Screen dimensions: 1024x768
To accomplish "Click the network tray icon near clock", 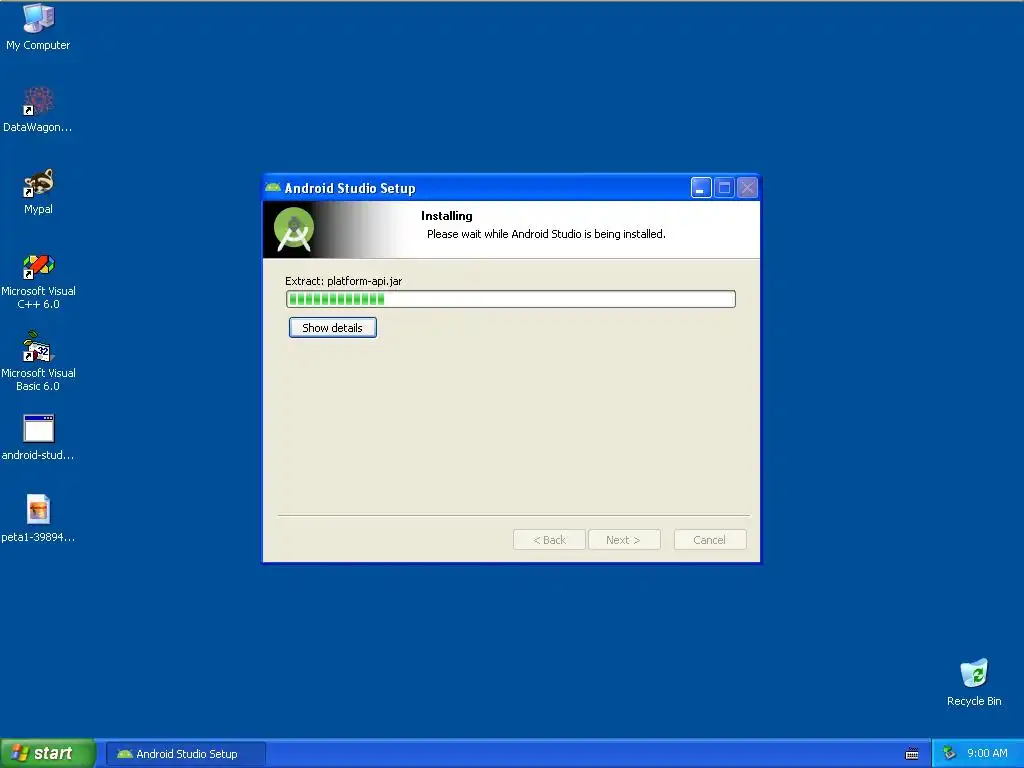I will (949, 754).
